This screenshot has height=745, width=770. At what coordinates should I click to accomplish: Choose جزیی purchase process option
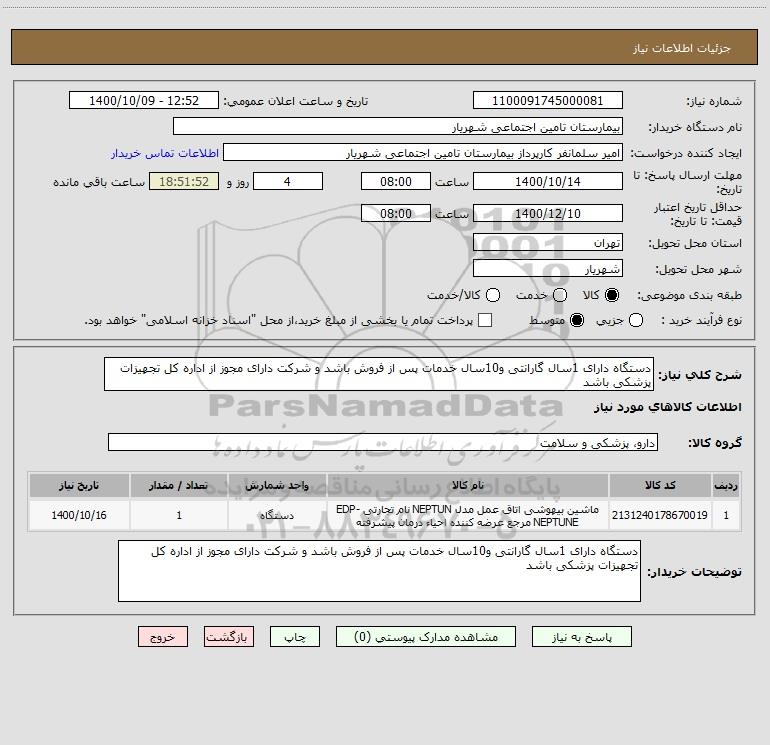(x=636, y=320)
